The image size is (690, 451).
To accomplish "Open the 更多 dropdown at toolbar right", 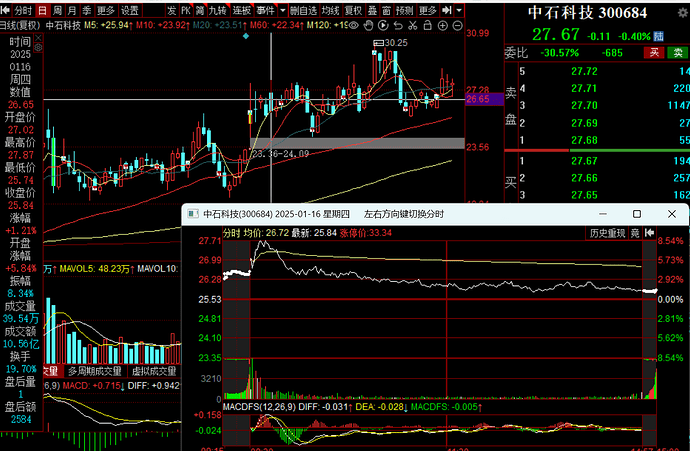I will (430, 9).
